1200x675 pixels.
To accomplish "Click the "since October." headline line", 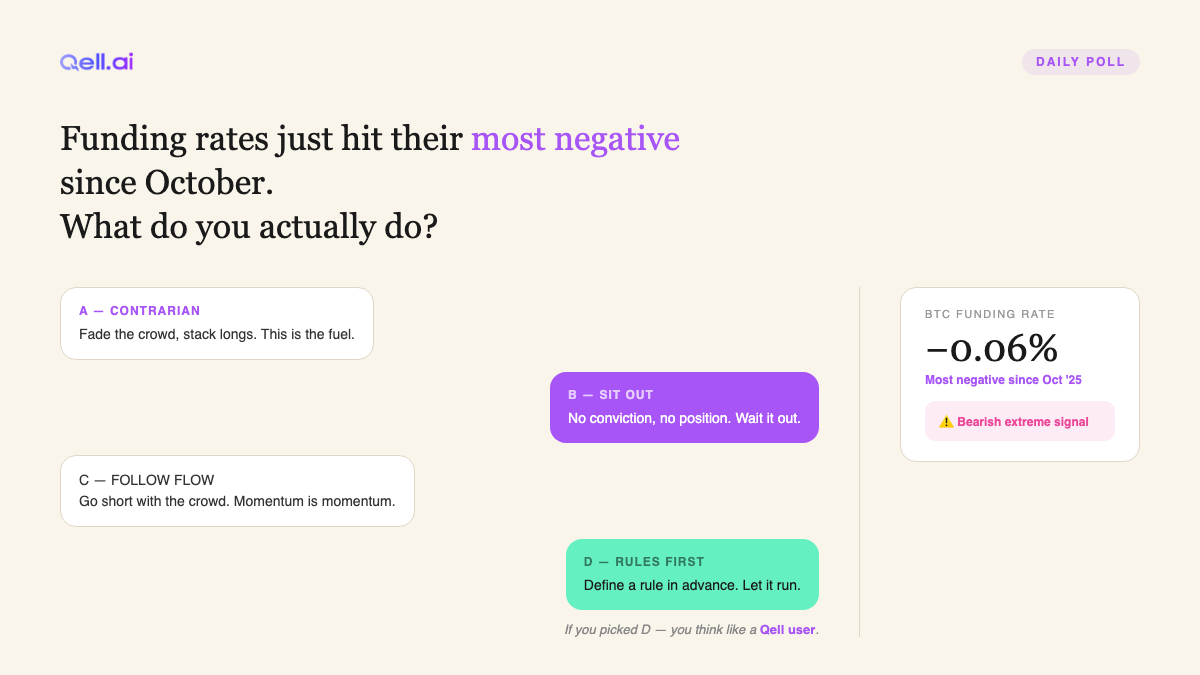I will click(x=167, y=182).
